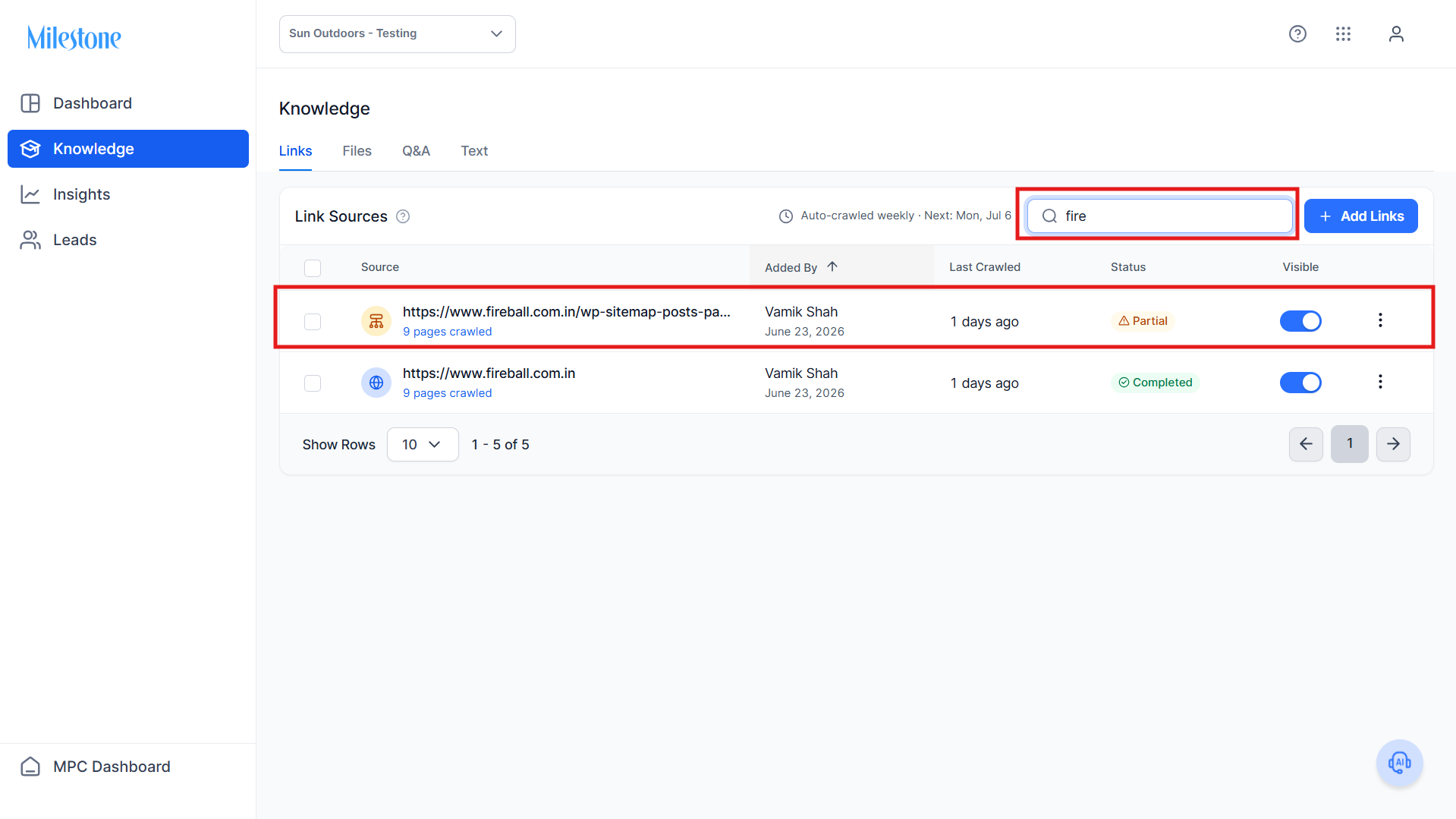Click the Status column header

tap(1128, 267)
